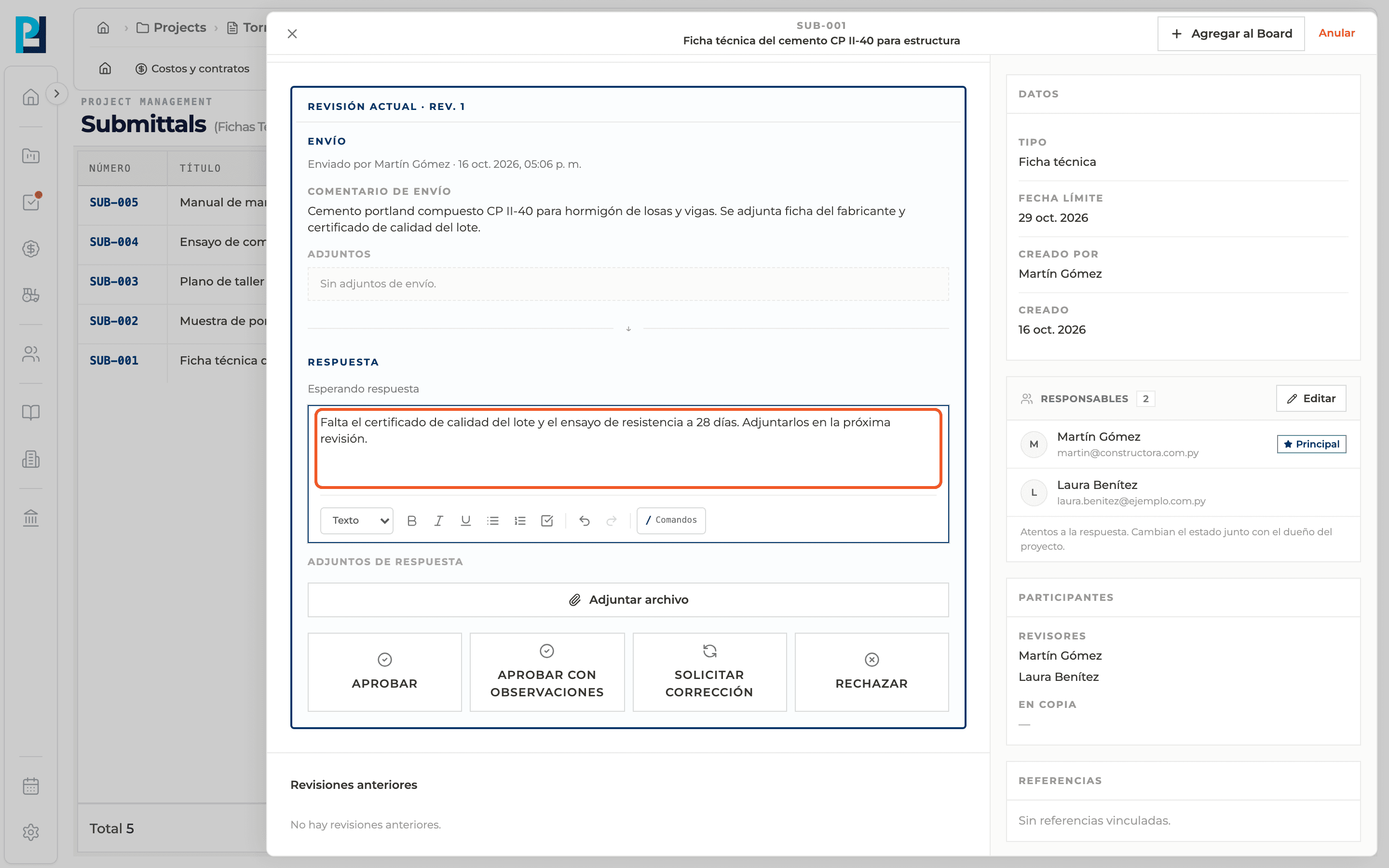Toggle bold formatting in response editor
The height and width of the screenshot is (868, 1389).
[x=411, y=520]
